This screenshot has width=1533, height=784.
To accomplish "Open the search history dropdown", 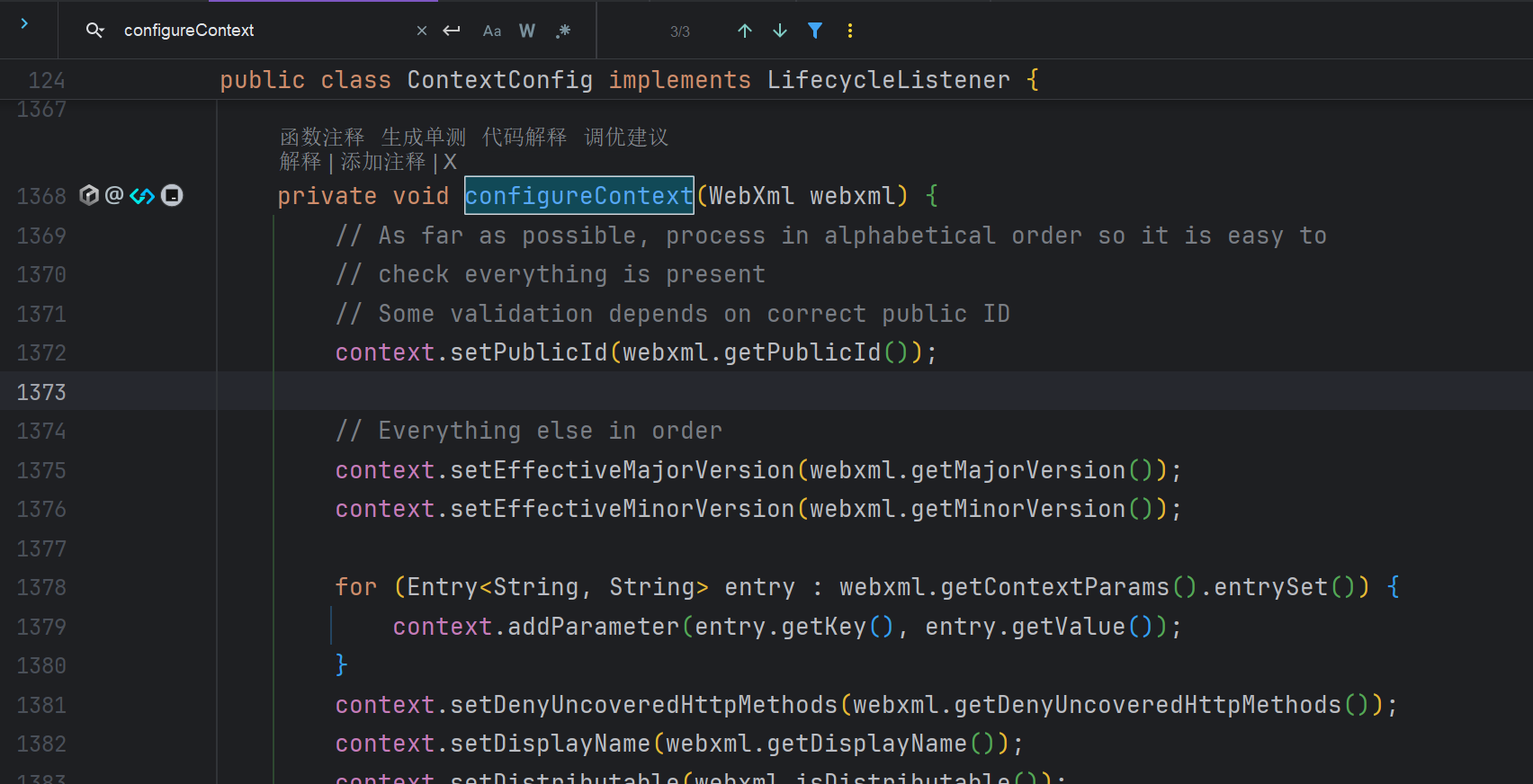I will point(94,31).
